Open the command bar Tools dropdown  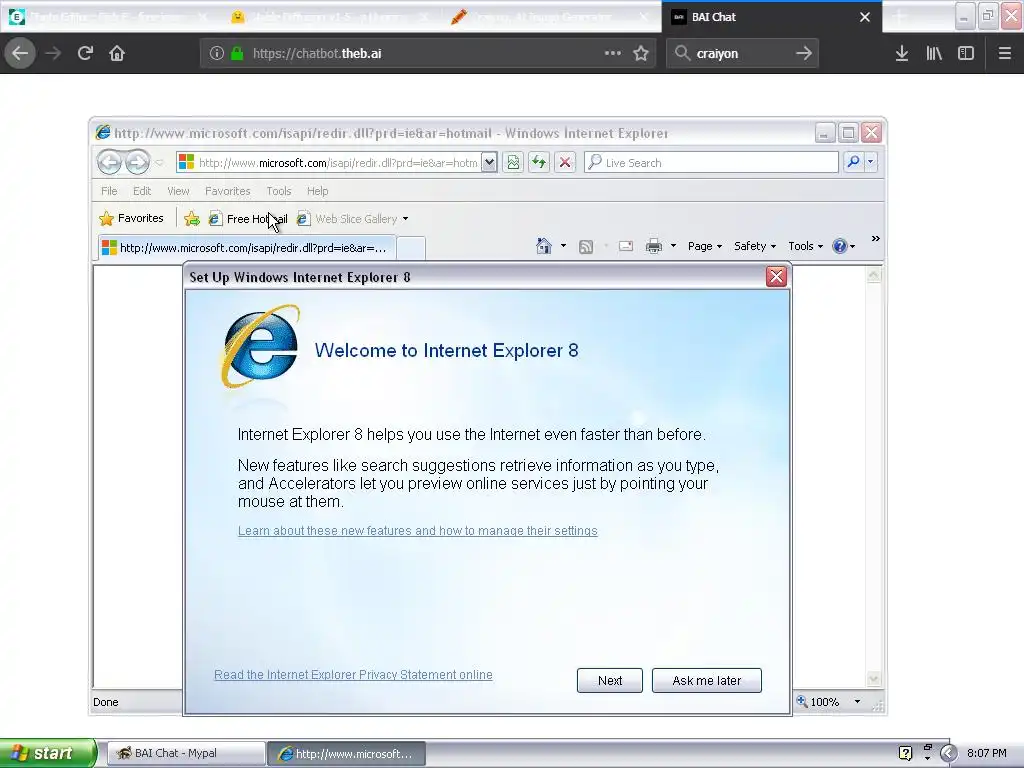tap(805, 246)
